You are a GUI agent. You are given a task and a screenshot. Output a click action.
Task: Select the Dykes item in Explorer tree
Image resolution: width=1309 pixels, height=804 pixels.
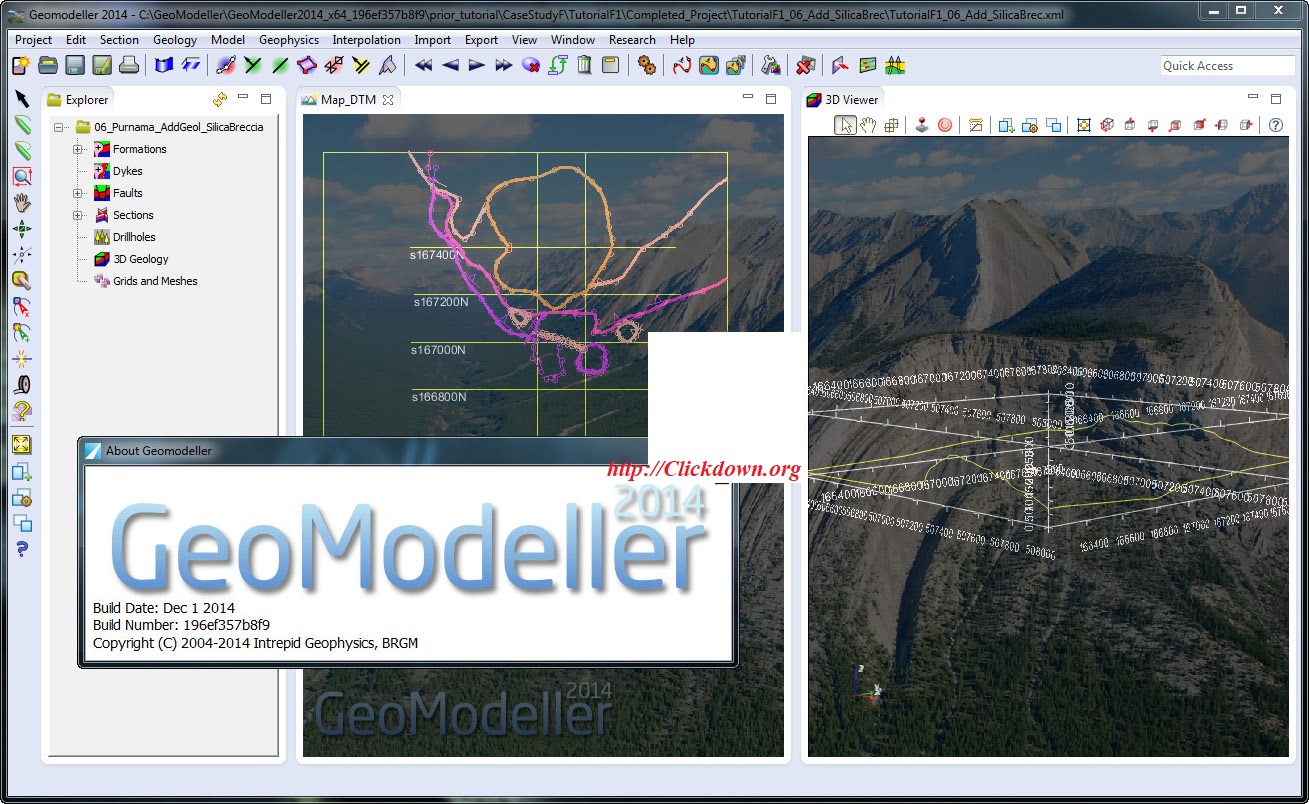pos(128,171)
